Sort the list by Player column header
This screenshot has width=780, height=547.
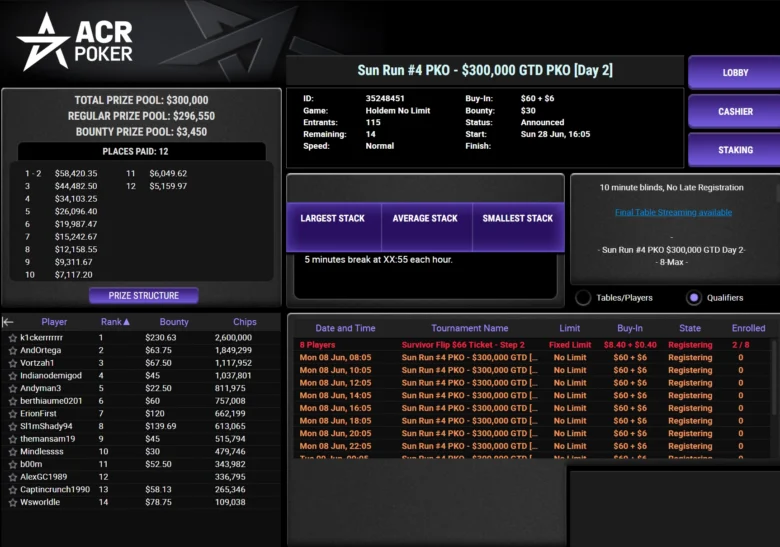54,322
